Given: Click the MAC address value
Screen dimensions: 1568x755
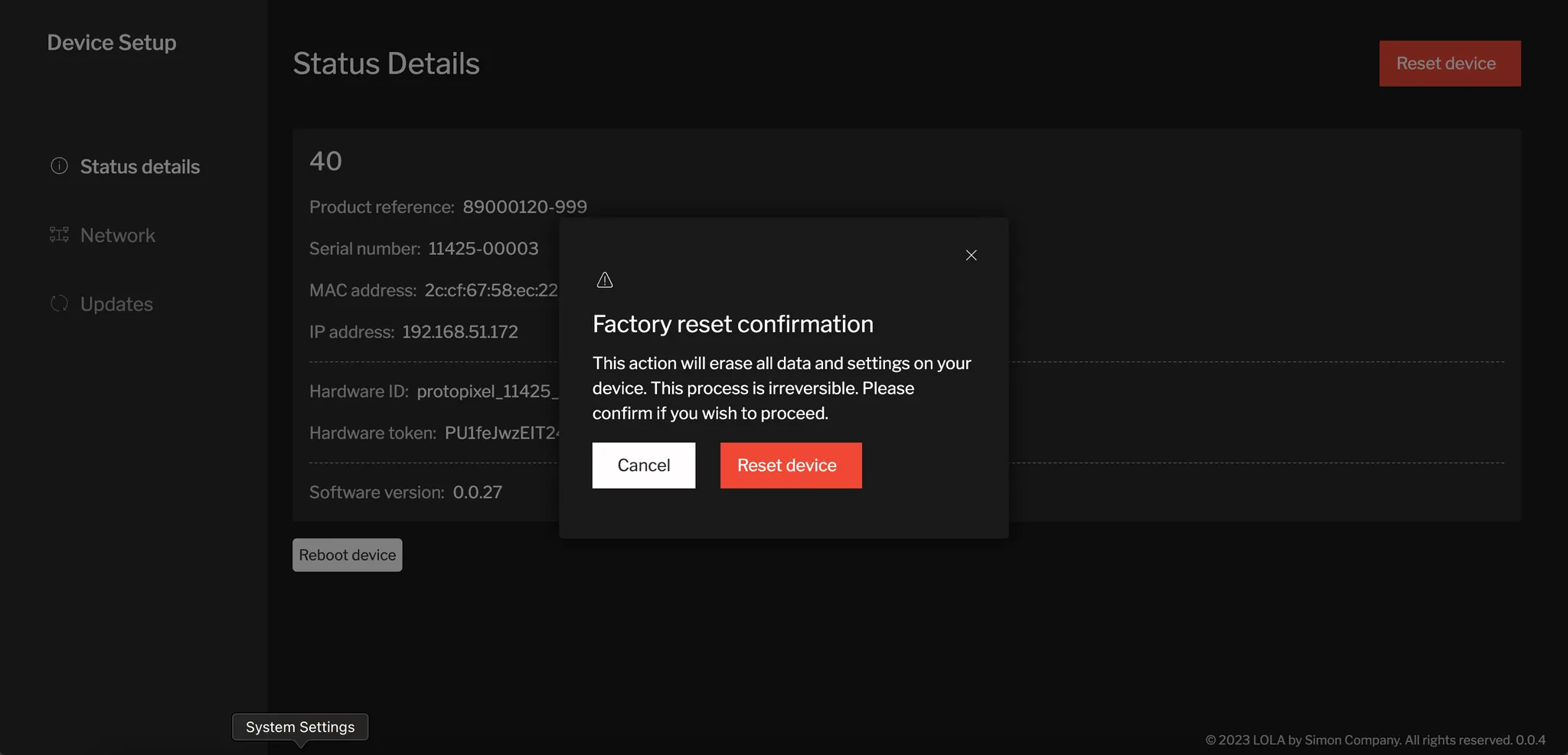Looking at the screenshot, I should coord(491,291).
